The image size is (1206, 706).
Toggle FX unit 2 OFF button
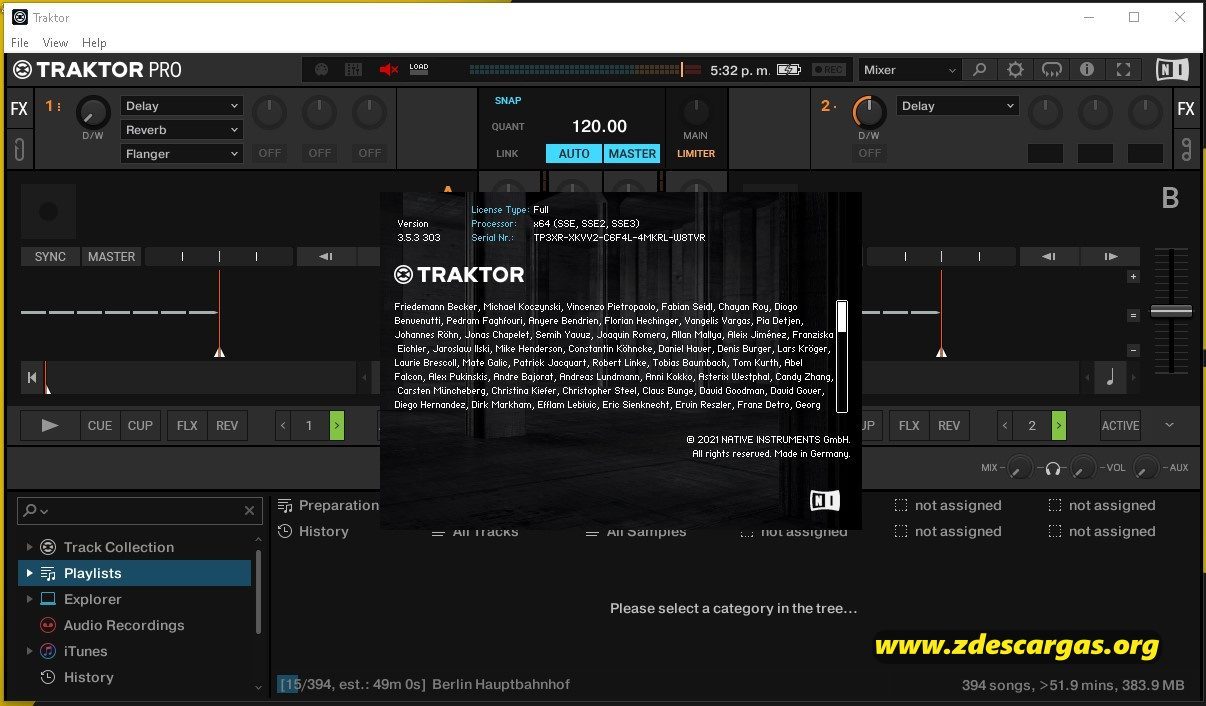(x=870, y=153)
